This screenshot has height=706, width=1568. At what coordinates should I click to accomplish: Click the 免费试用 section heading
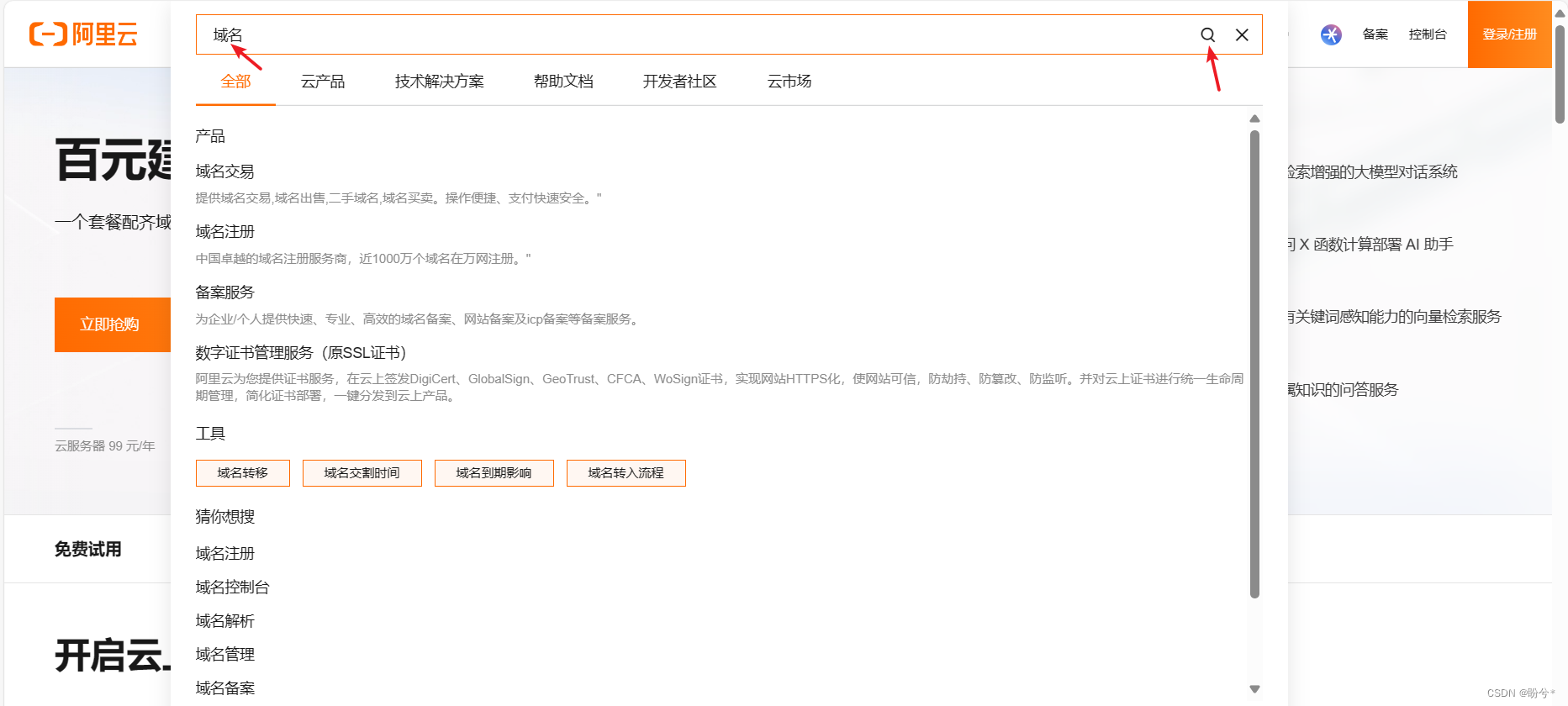coord(88,550)
